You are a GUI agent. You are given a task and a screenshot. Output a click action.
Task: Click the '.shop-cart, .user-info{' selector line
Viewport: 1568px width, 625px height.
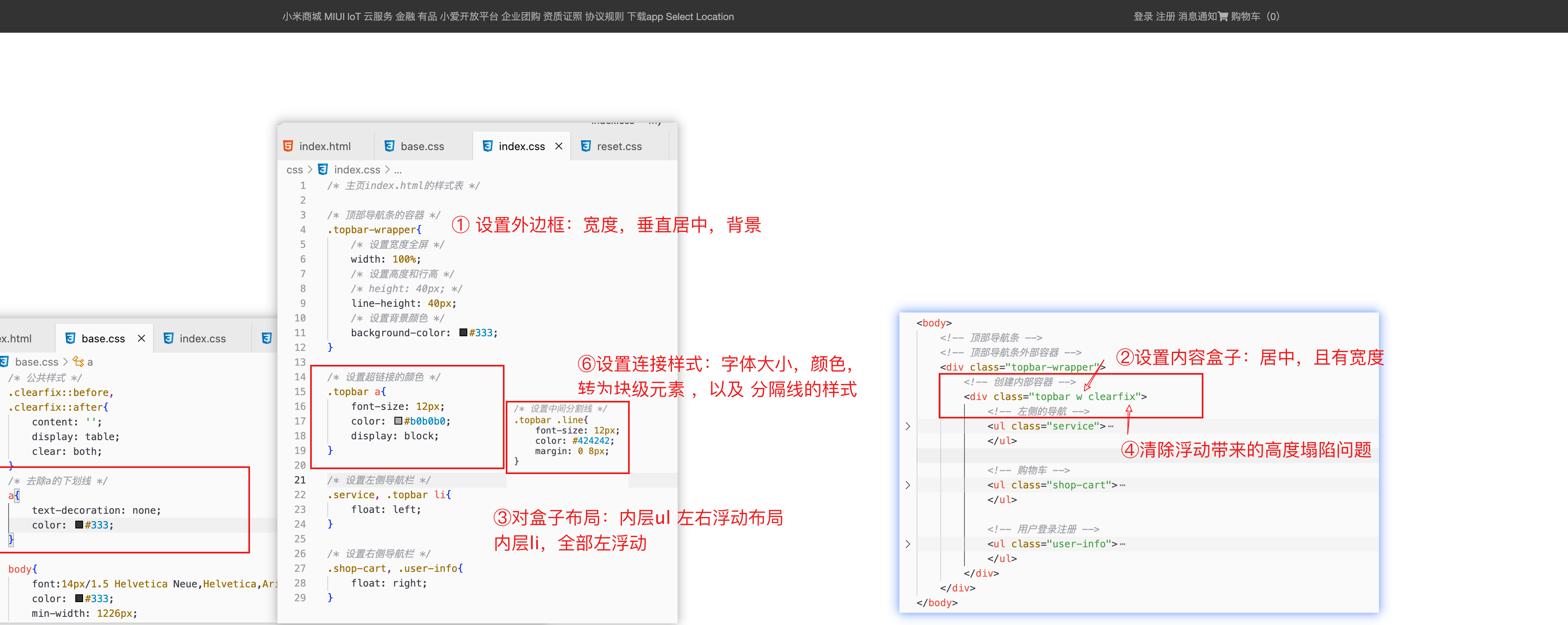[x=395, y=569]
